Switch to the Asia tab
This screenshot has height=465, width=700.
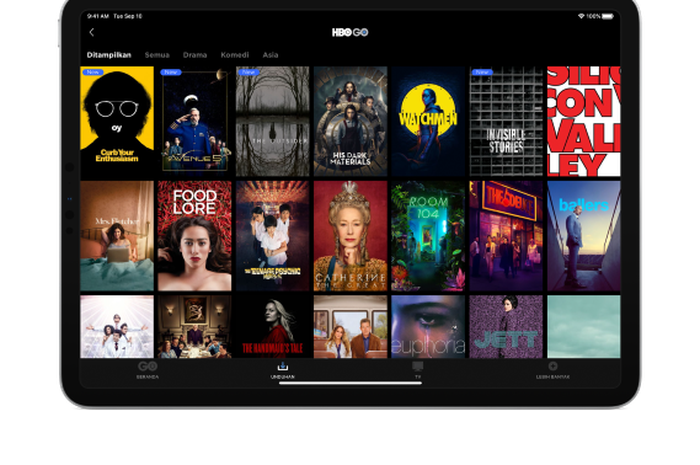point(271,55)
